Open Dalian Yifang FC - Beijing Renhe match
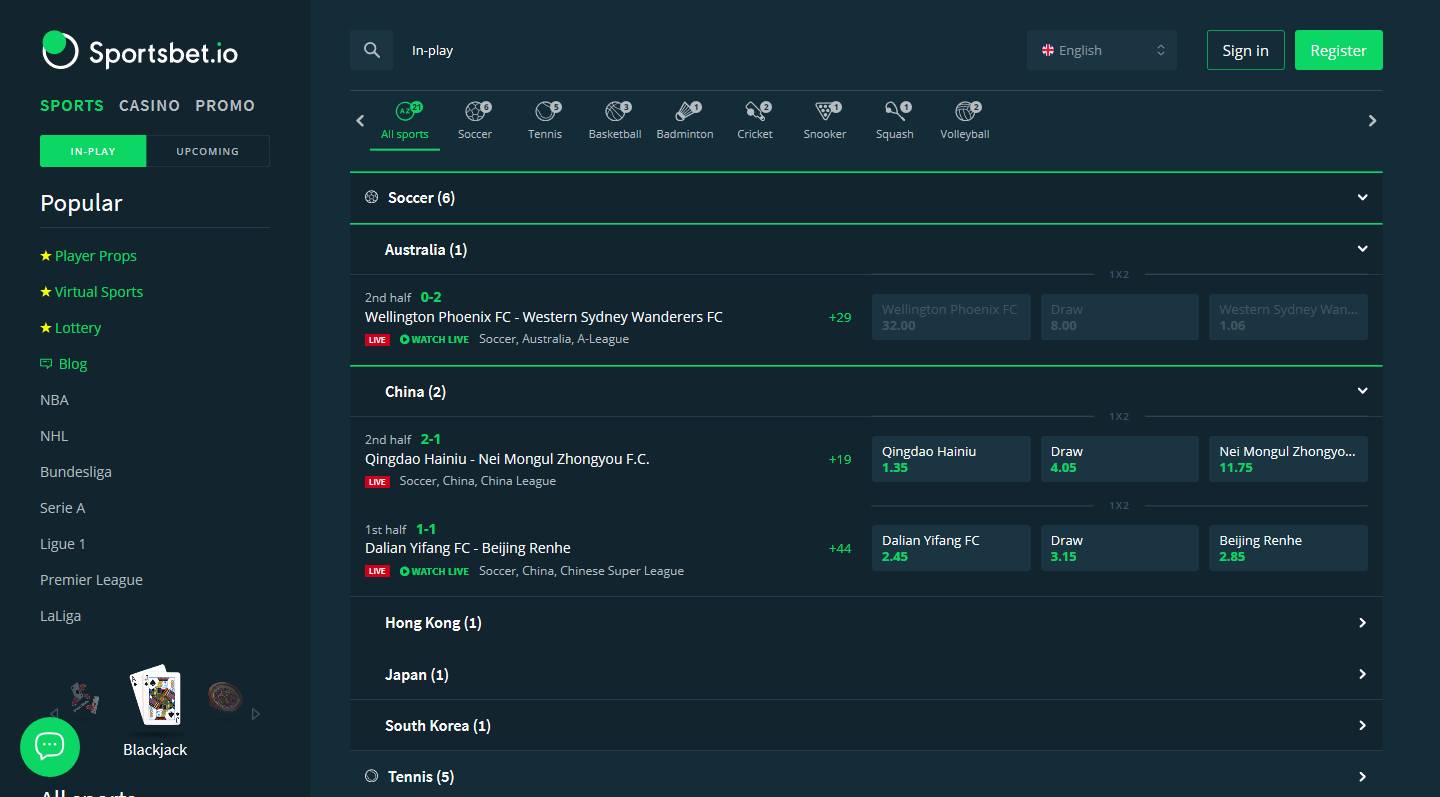The height and width of the screenshot is (797, 1440). [468, 548]
